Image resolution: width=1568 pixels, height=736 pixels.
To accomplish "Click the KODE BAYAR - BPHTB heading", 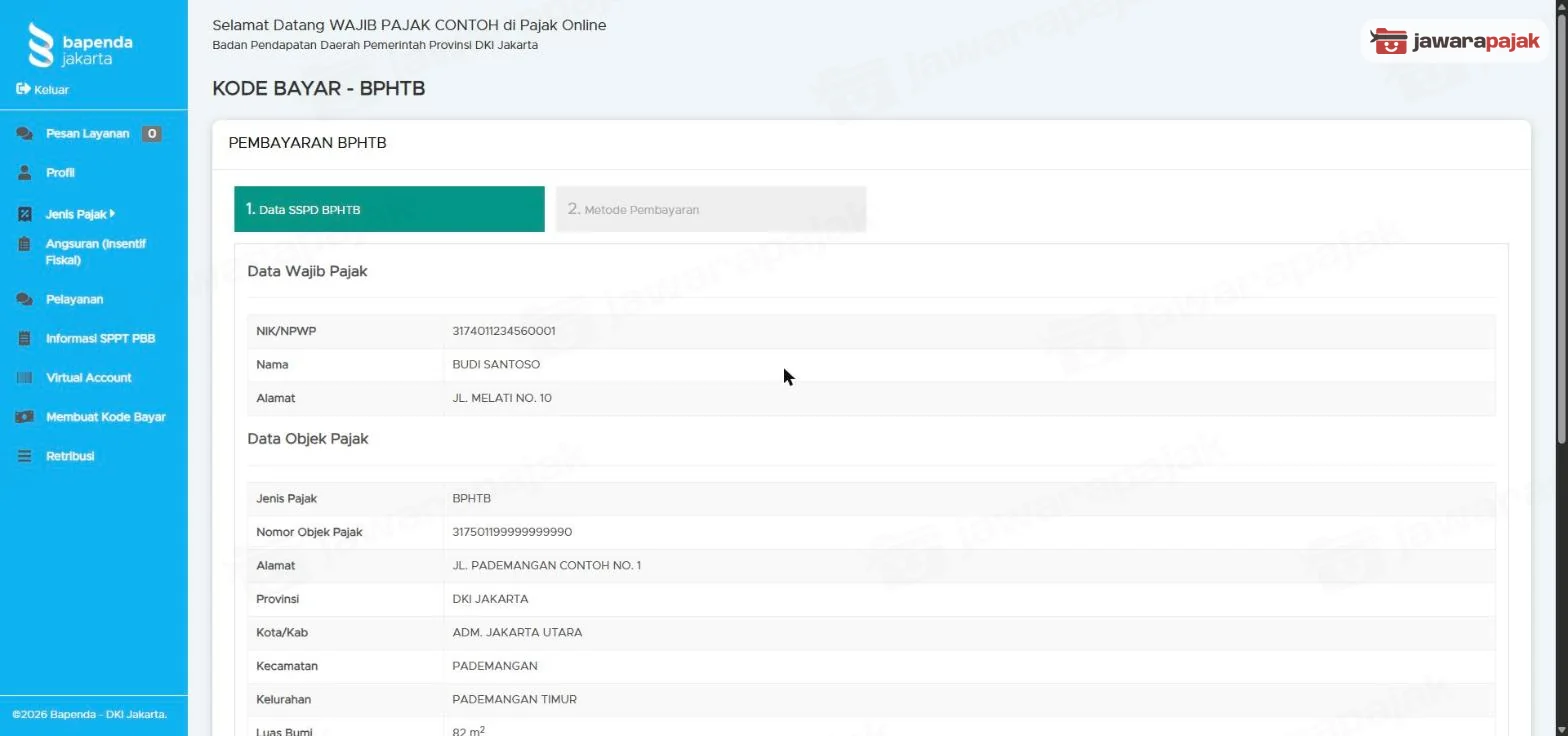I will pos(319,89).
